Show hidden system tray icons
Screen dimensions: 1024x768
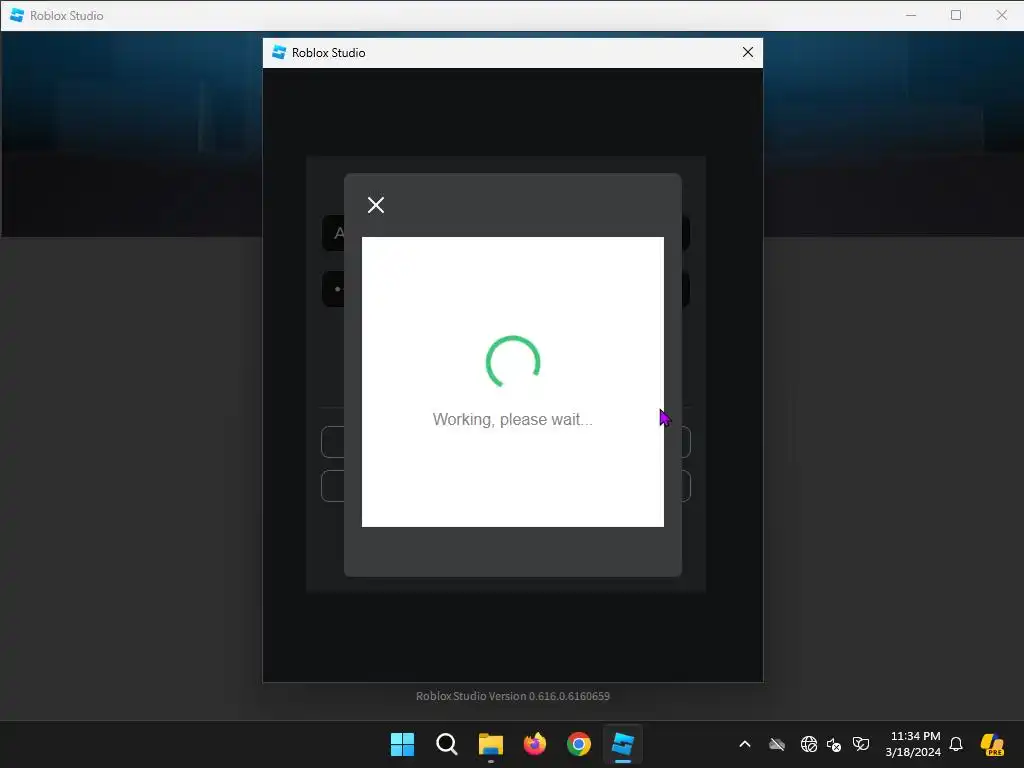click(x=744, y=744)
